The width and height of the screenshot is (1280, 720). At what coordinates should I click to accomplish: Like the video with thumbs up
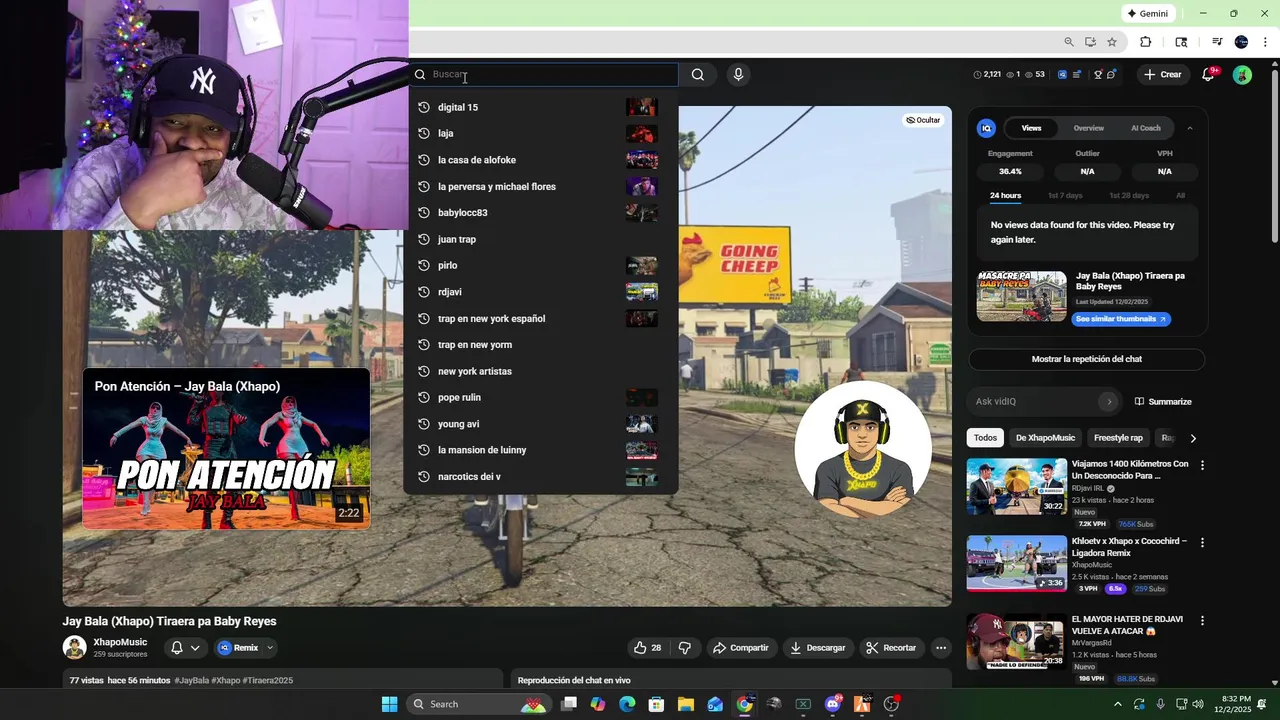[648, 648]
